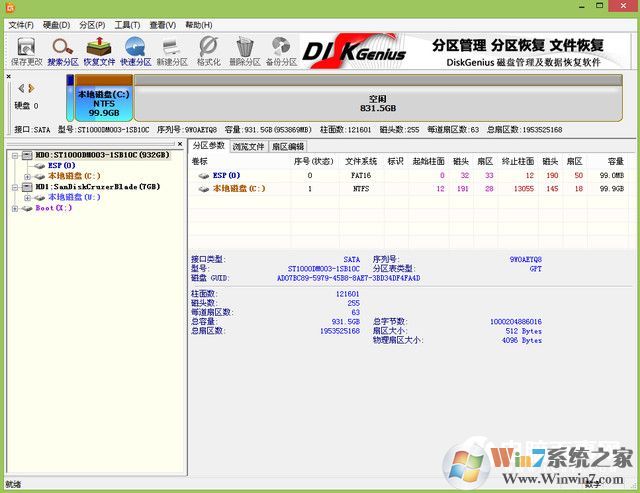Open the 恢复文件 (Recover Files) tool
Viewport: 640px width, 493px height.
tap(98, 51)
